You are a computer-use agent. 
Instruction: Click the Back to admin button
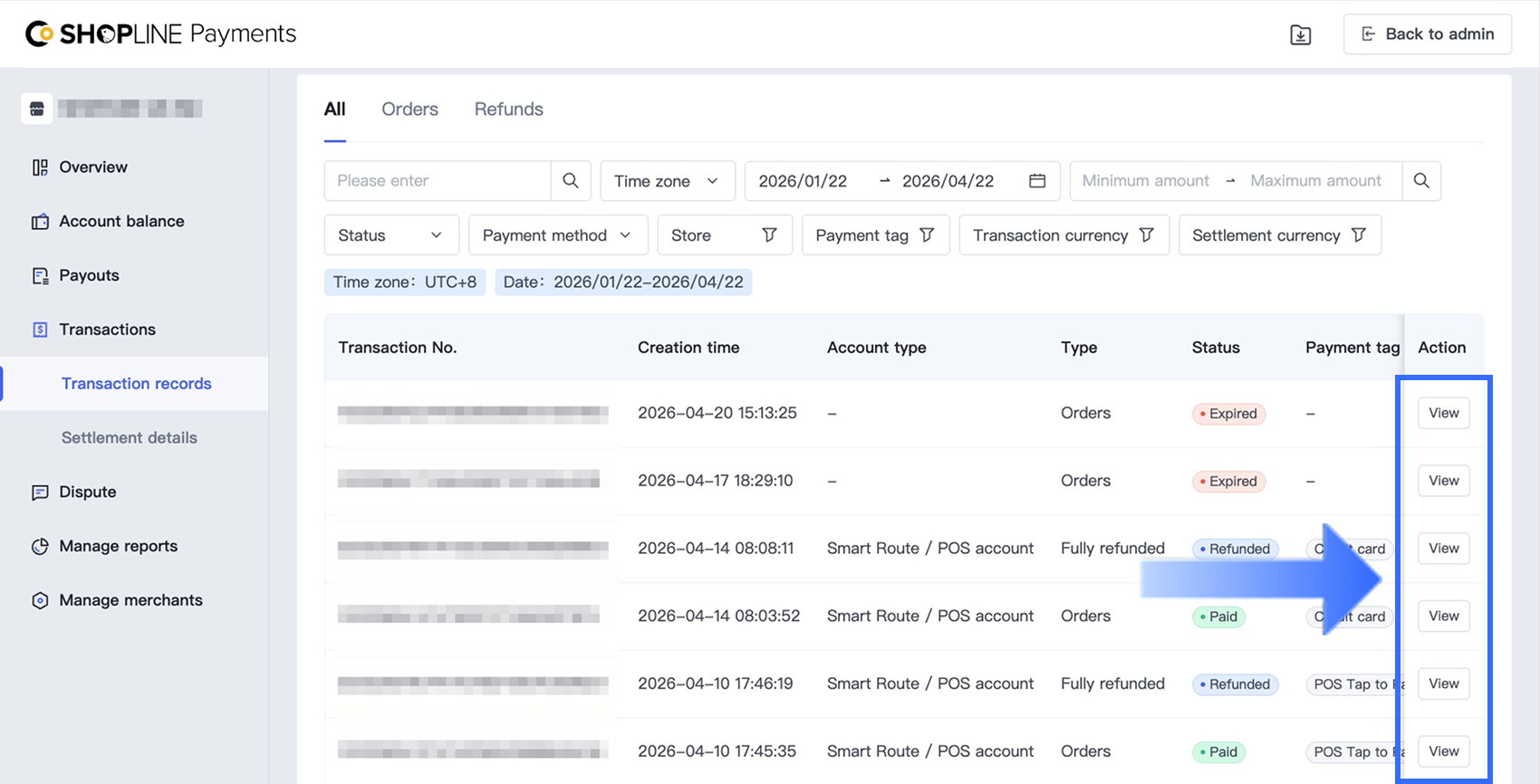1427,34
